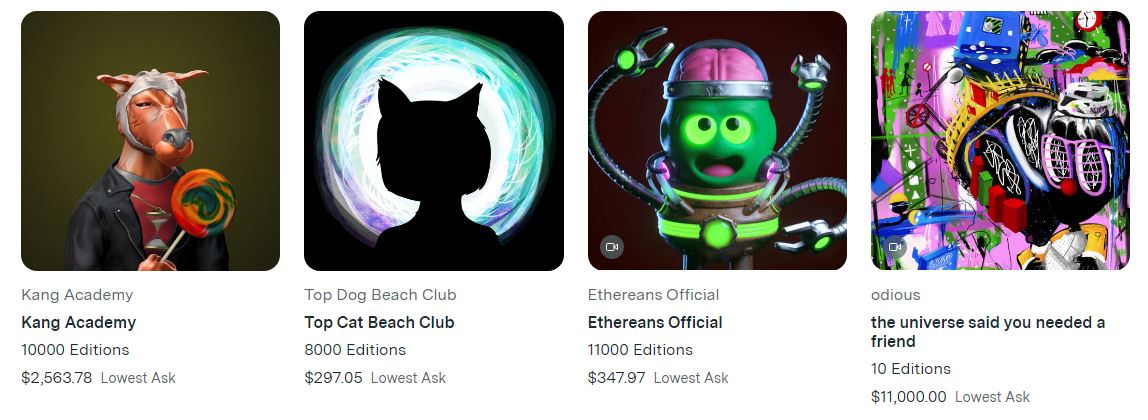The image size is (1148, 420).
Task: Click gray Ethereans Official creator name
Action: (653, 295)
